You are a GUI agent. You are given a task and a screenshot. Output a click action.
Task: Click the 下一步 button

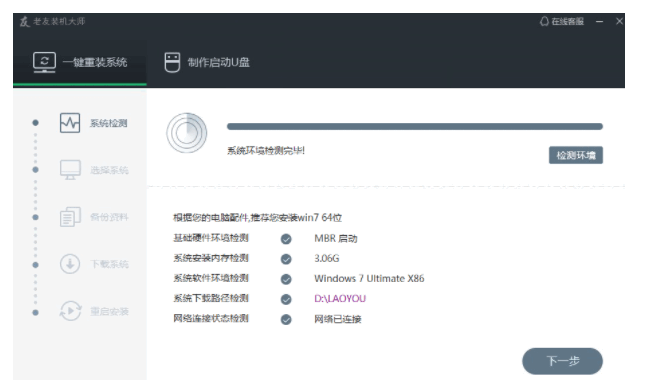coord(562,361)
